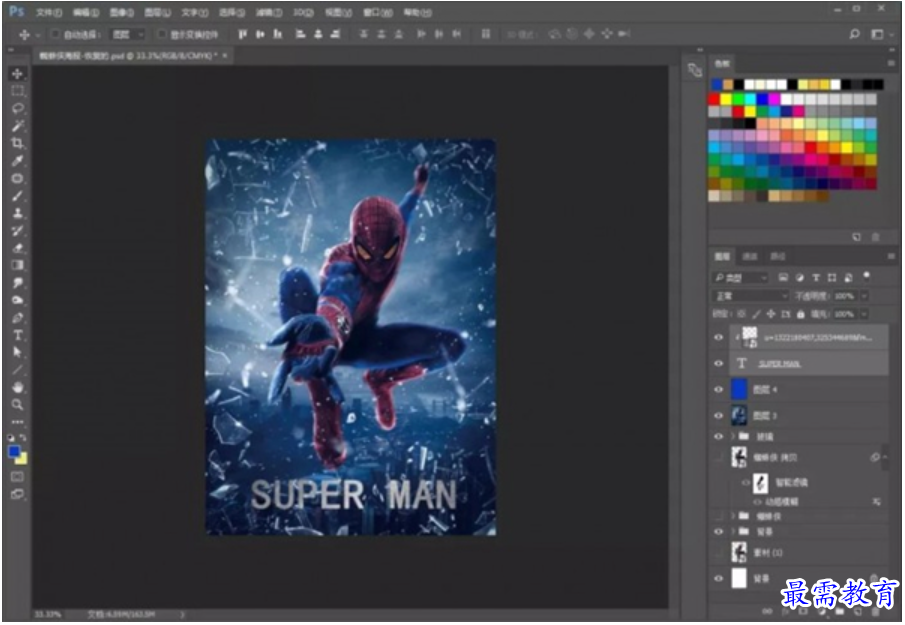Screen dimensions: 905x625
Task: Show the 蜘蛛侠 拷贝 layer
Action: point(719,458)
